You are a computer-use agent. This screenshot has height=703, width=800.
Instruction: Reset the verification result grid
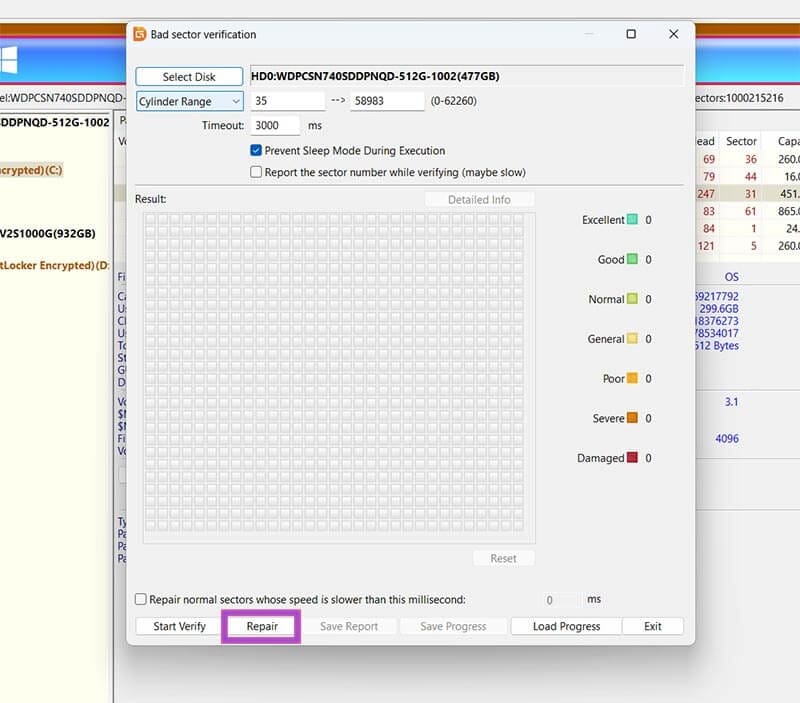click(x=503, y=558)
